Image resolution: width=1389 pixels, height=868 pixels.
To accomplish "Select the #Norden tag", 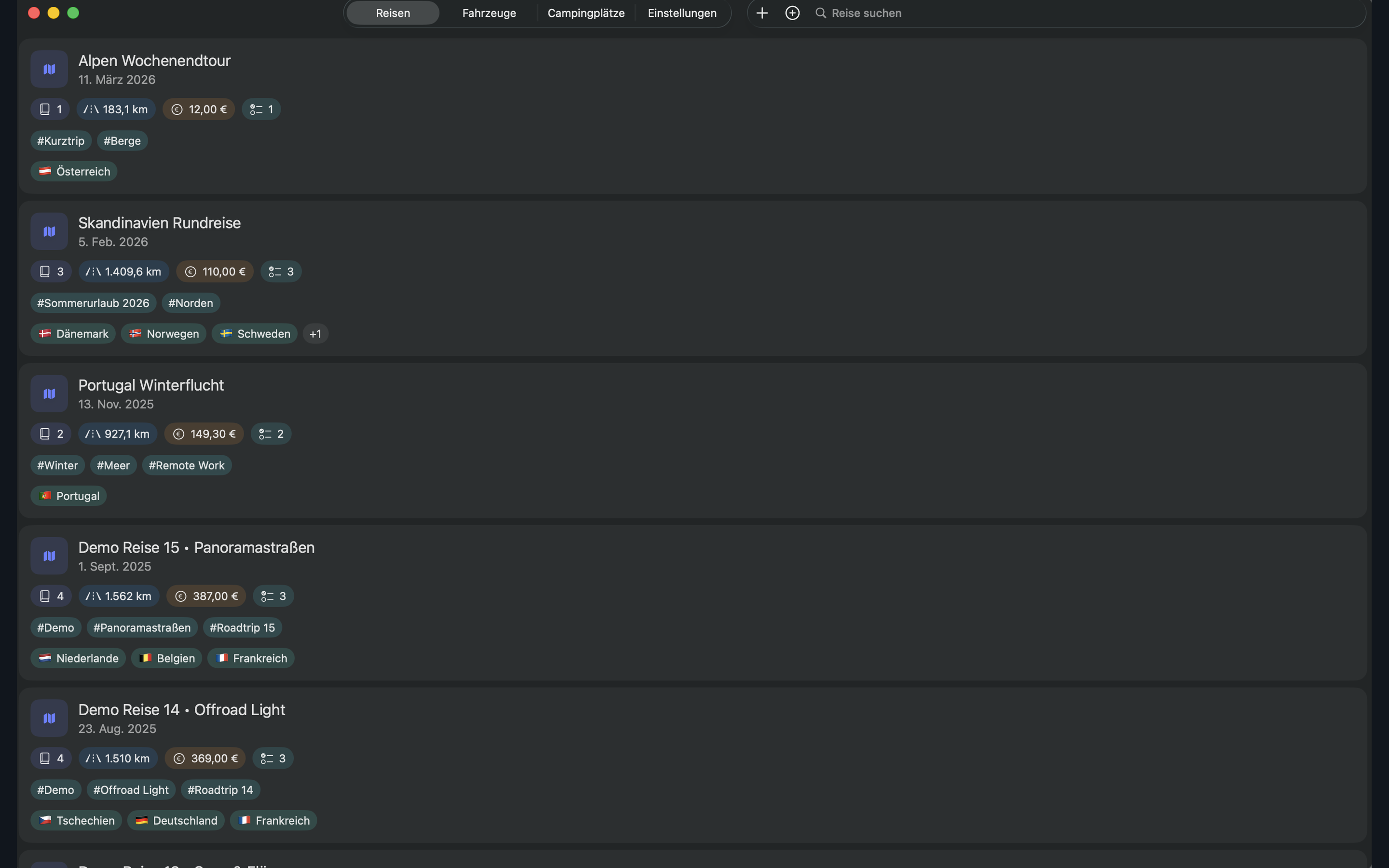I will pos(191,303).
